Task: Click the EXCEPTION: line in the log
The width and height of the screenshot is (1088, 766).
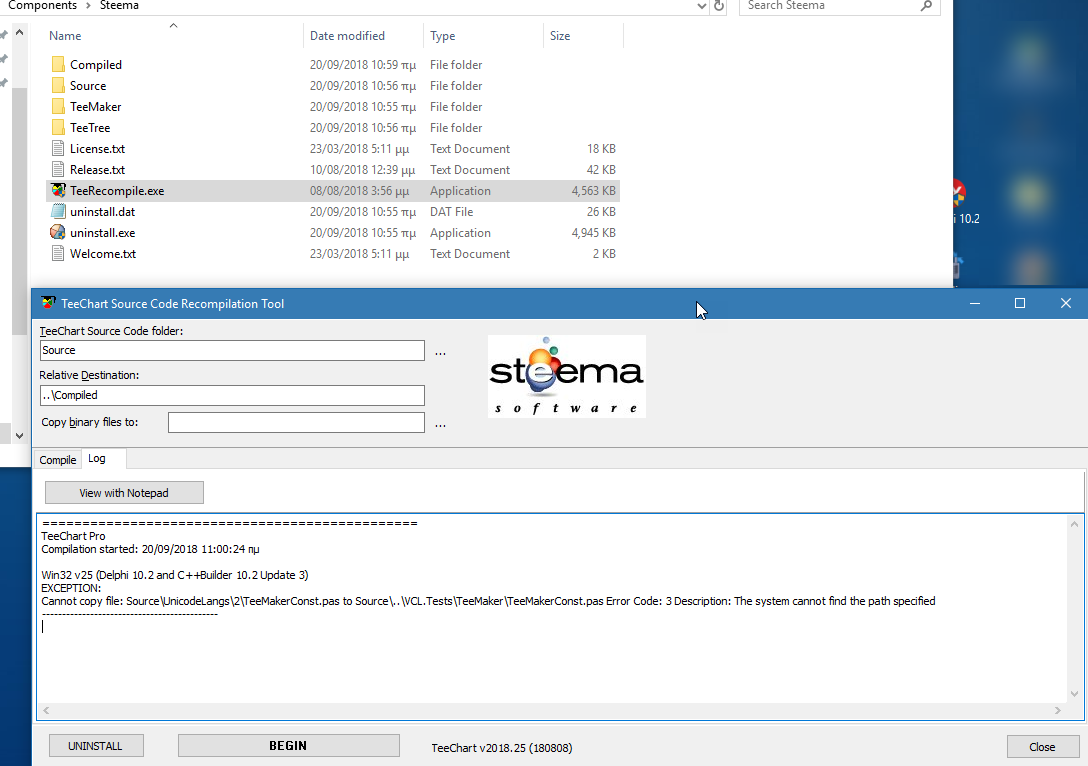Action: click(x=71, y=588)
